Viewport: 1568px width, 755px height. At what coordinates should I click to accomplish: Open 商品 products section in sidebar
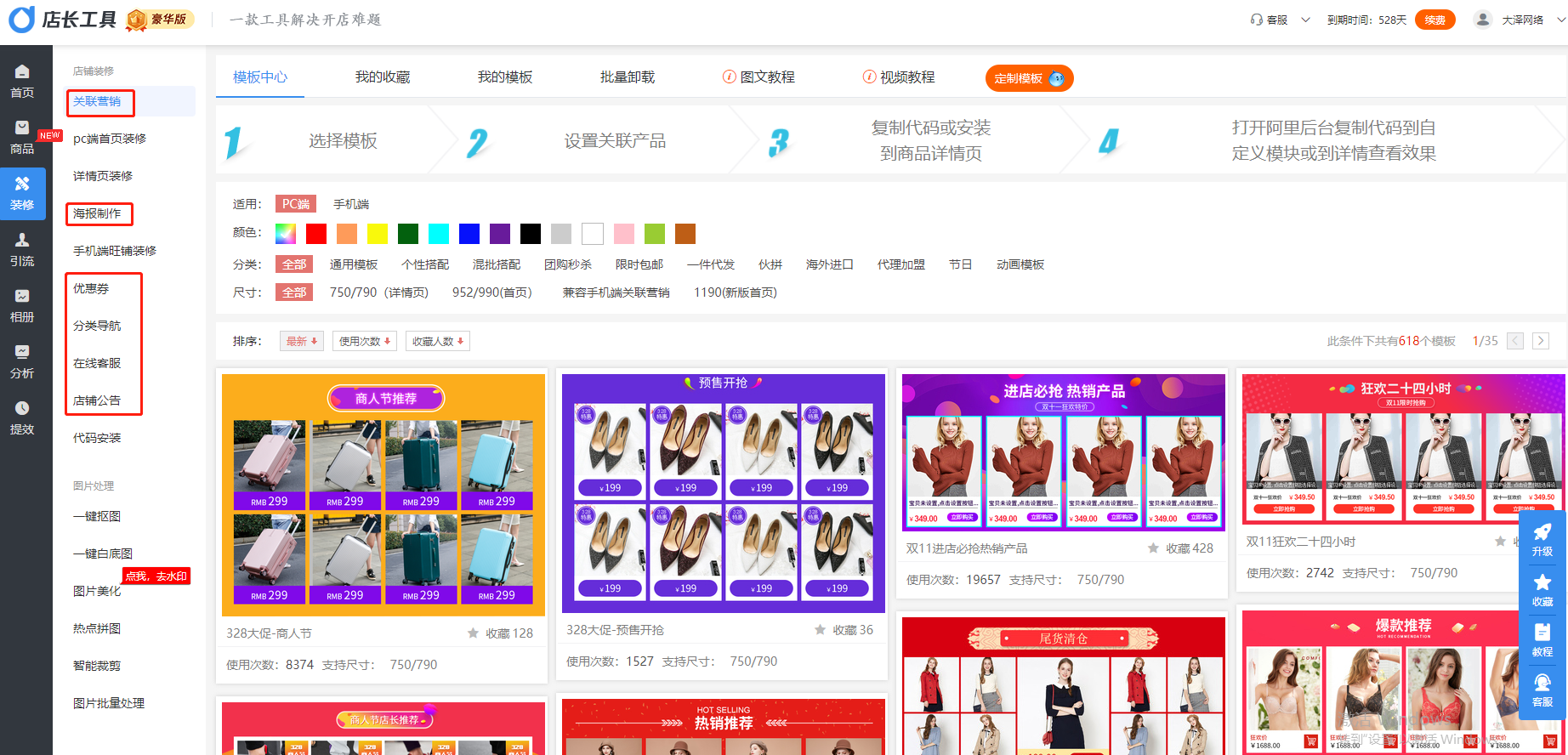(x=22, y=138)
